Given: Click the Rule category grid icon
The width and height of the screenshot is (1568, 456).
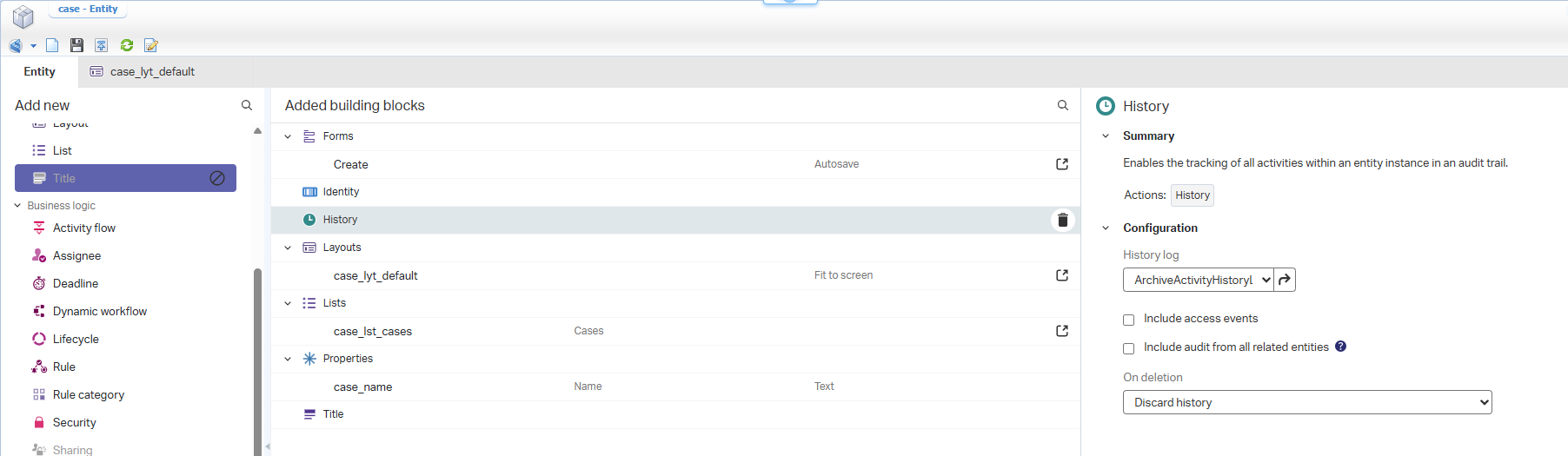Looking at the screenshot, I should click(x=39, y=394).
